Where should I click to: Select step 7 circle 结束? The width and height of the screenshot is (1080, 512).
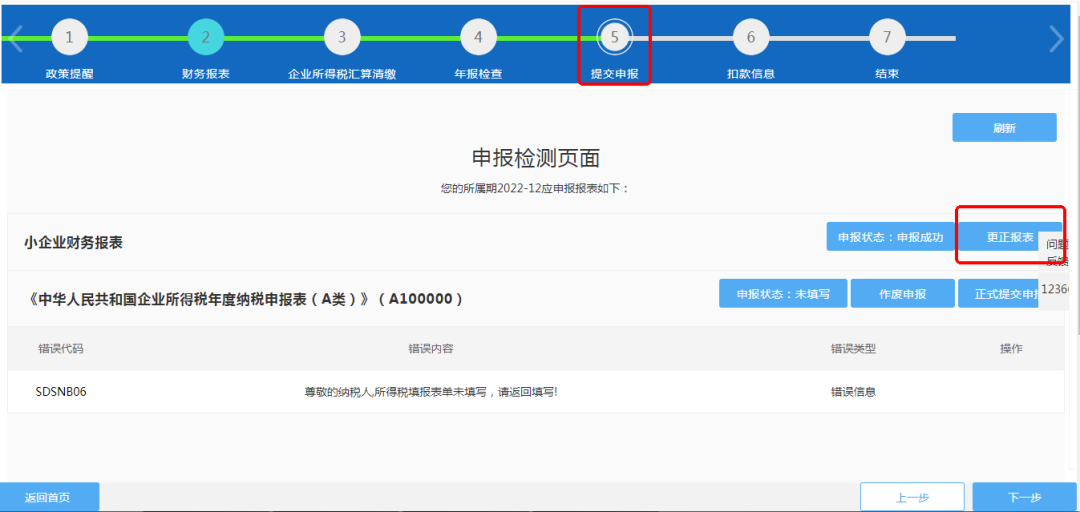887,38
